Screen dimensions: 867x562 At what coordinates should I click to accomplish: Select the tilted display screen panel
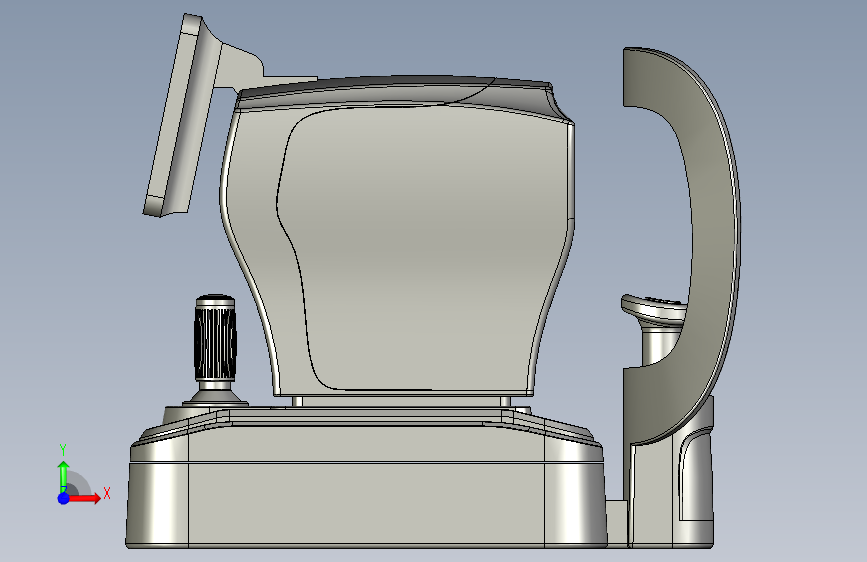[x=180, y=115]
